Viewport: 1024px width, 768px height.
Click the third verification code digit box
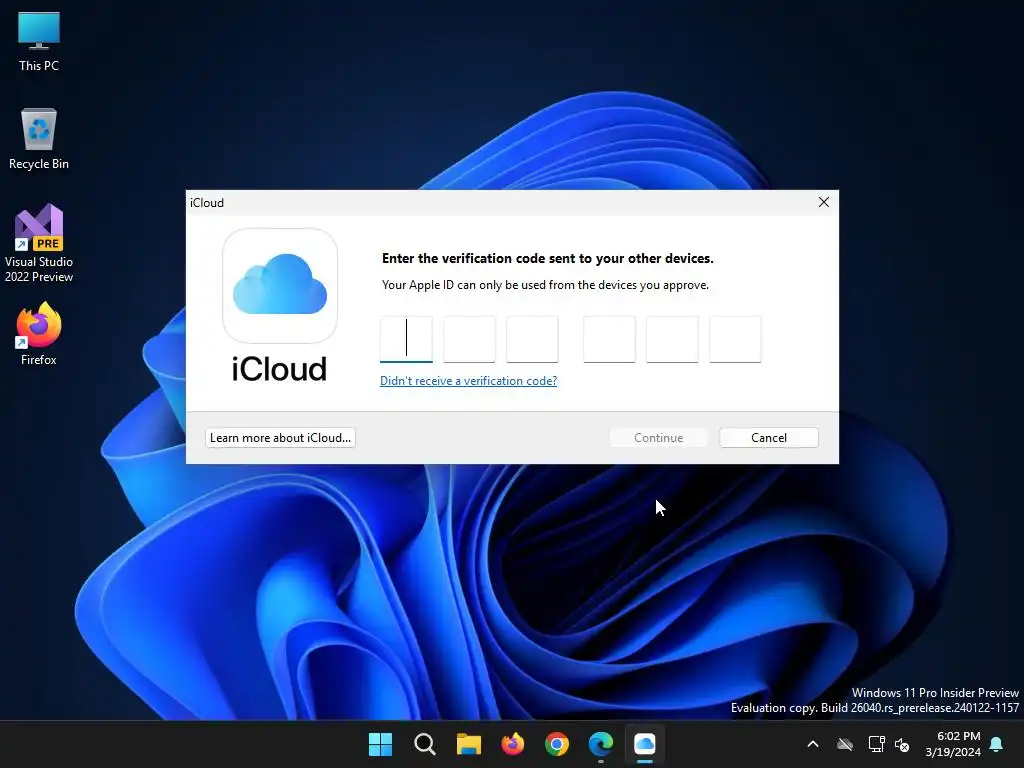(x=532, y=339)
